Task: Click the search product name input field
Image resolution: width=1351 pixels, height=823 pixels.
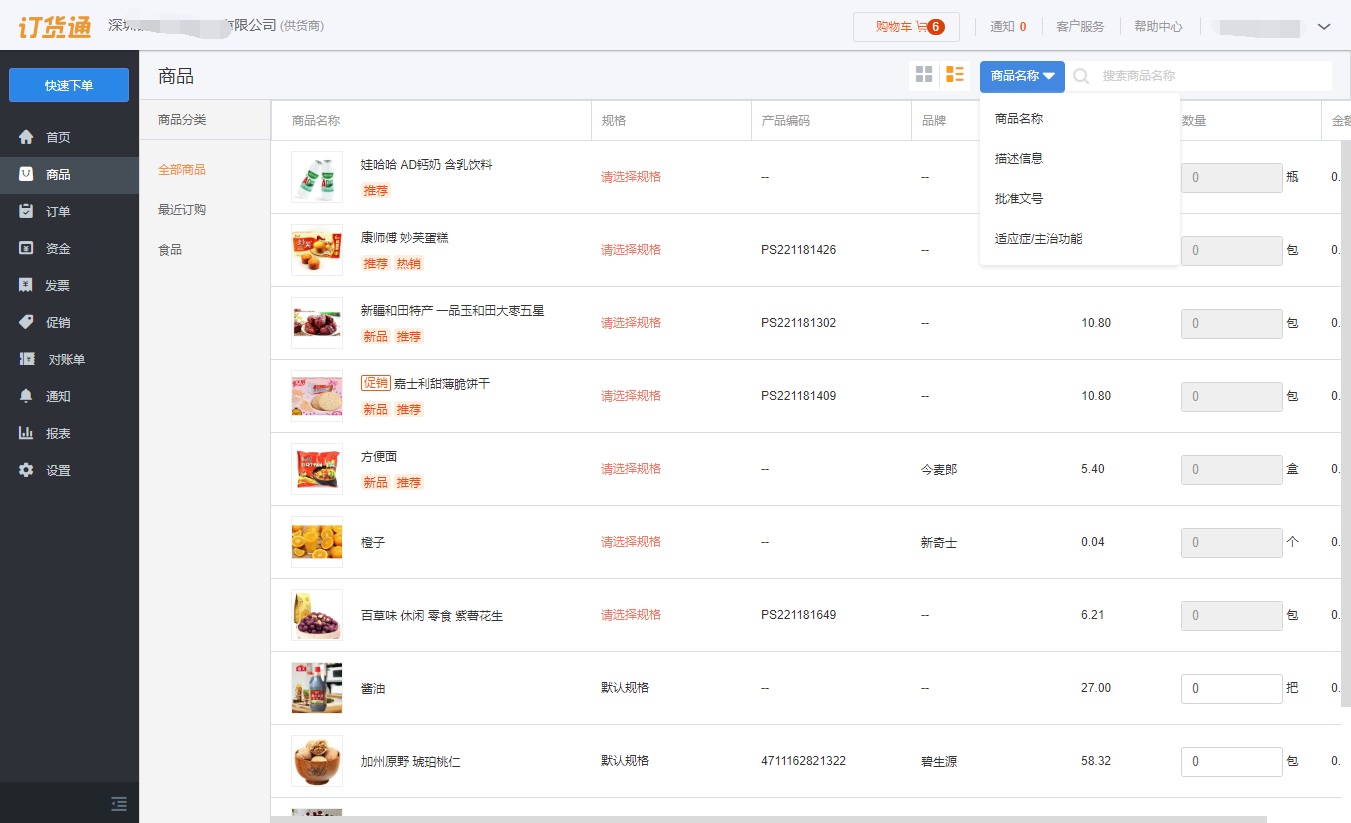Action: click(x=1214, y=76)
